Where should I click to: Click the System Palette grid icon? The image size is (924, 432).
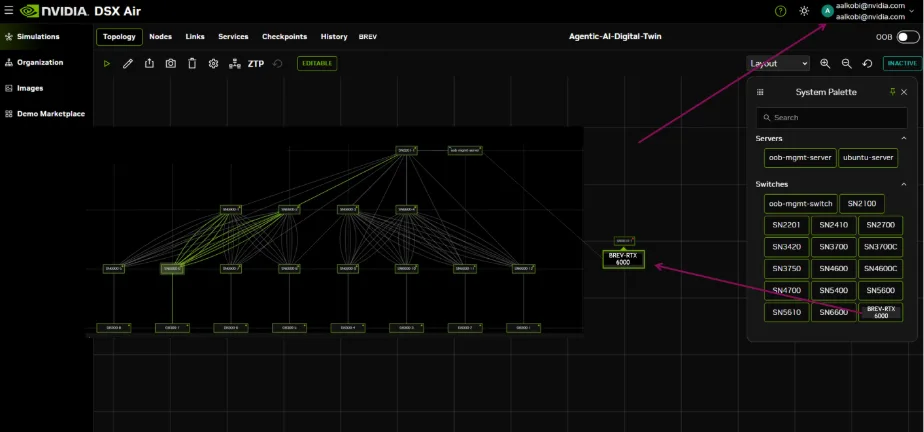760,92
